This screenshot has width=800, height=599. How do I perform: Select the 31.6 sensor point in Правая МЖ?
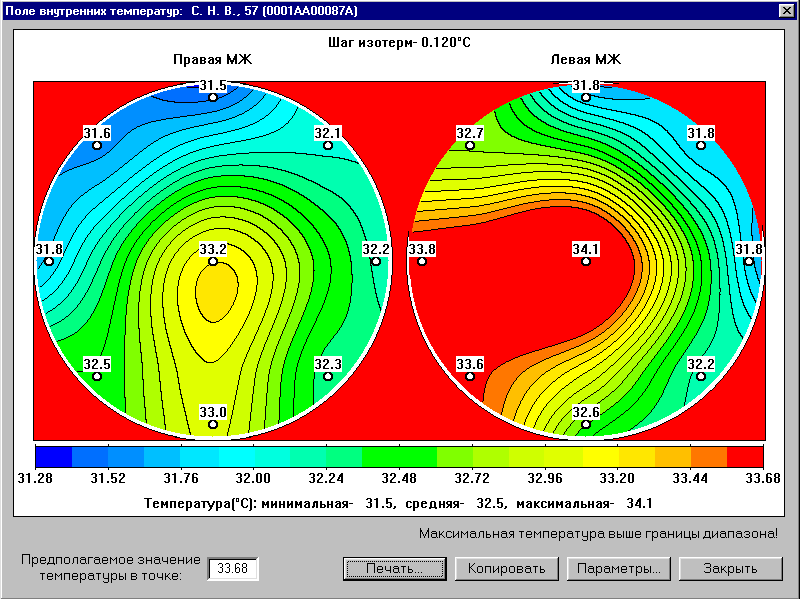tap(97, 145)
